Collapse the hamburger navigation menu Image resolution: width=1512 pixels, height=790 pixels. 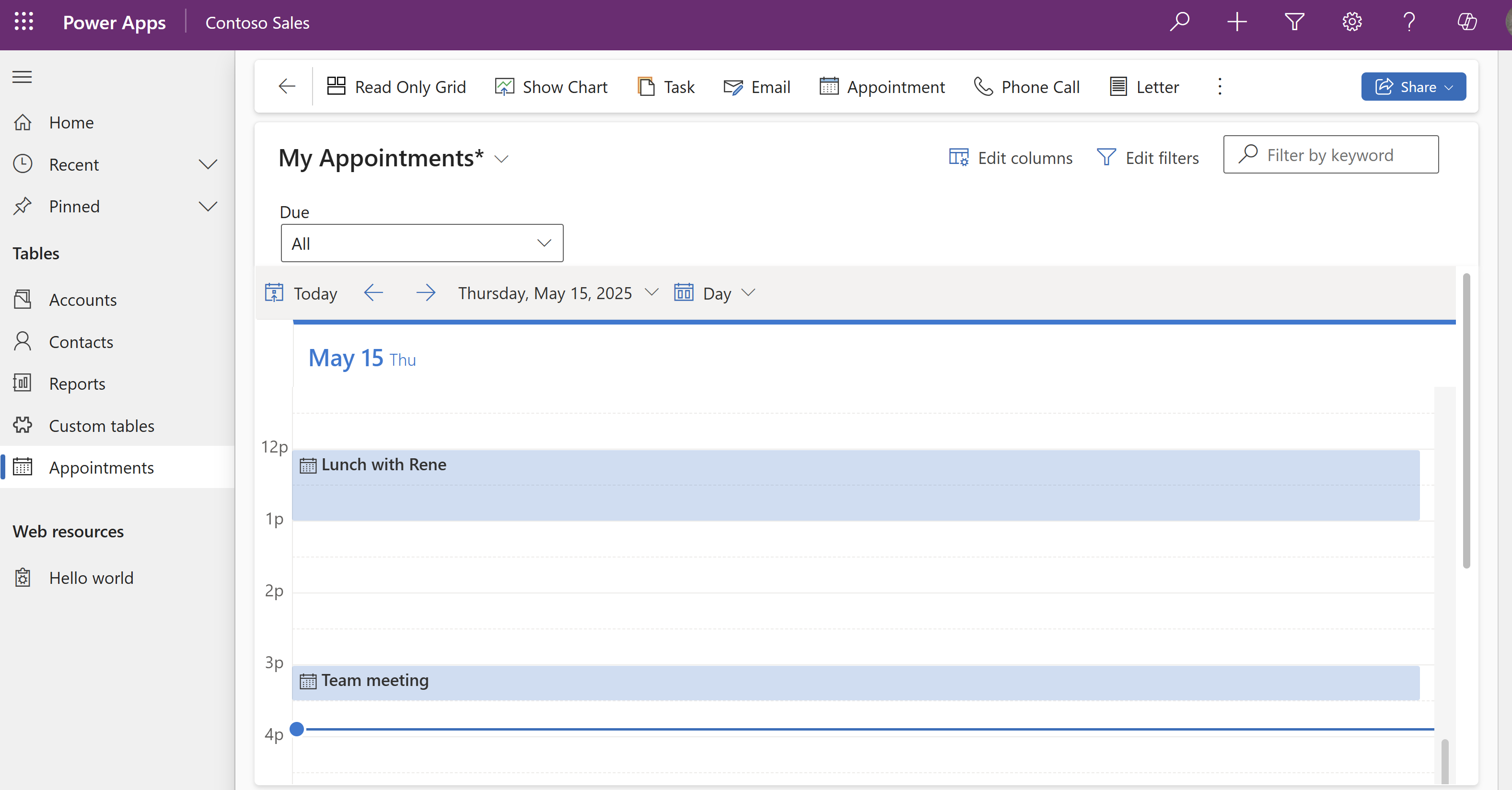(x=23, y=77)
